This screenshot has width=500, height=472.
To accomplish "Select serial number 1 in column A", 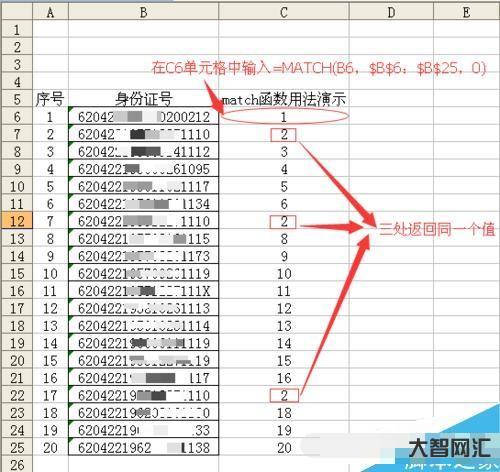I will 50,117.
